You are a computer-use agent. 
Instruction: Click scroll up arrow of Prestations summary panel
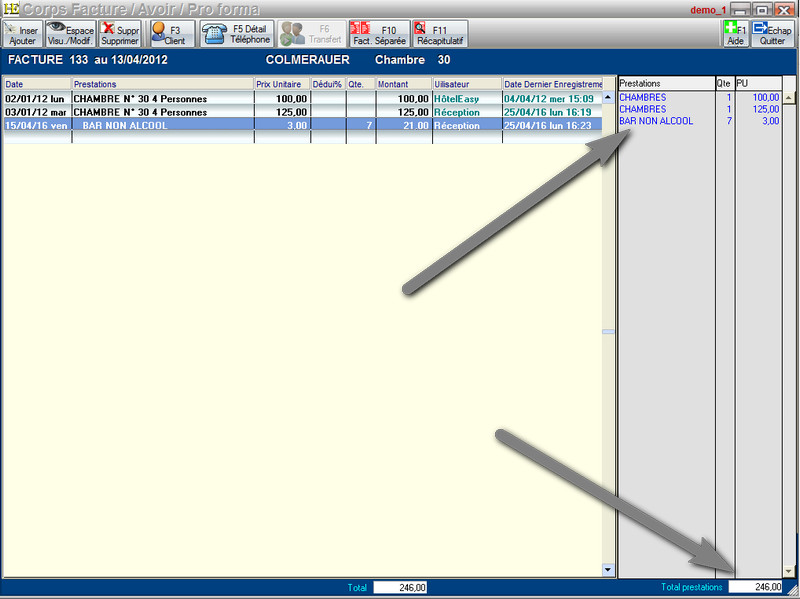click(x=789, y=97)
